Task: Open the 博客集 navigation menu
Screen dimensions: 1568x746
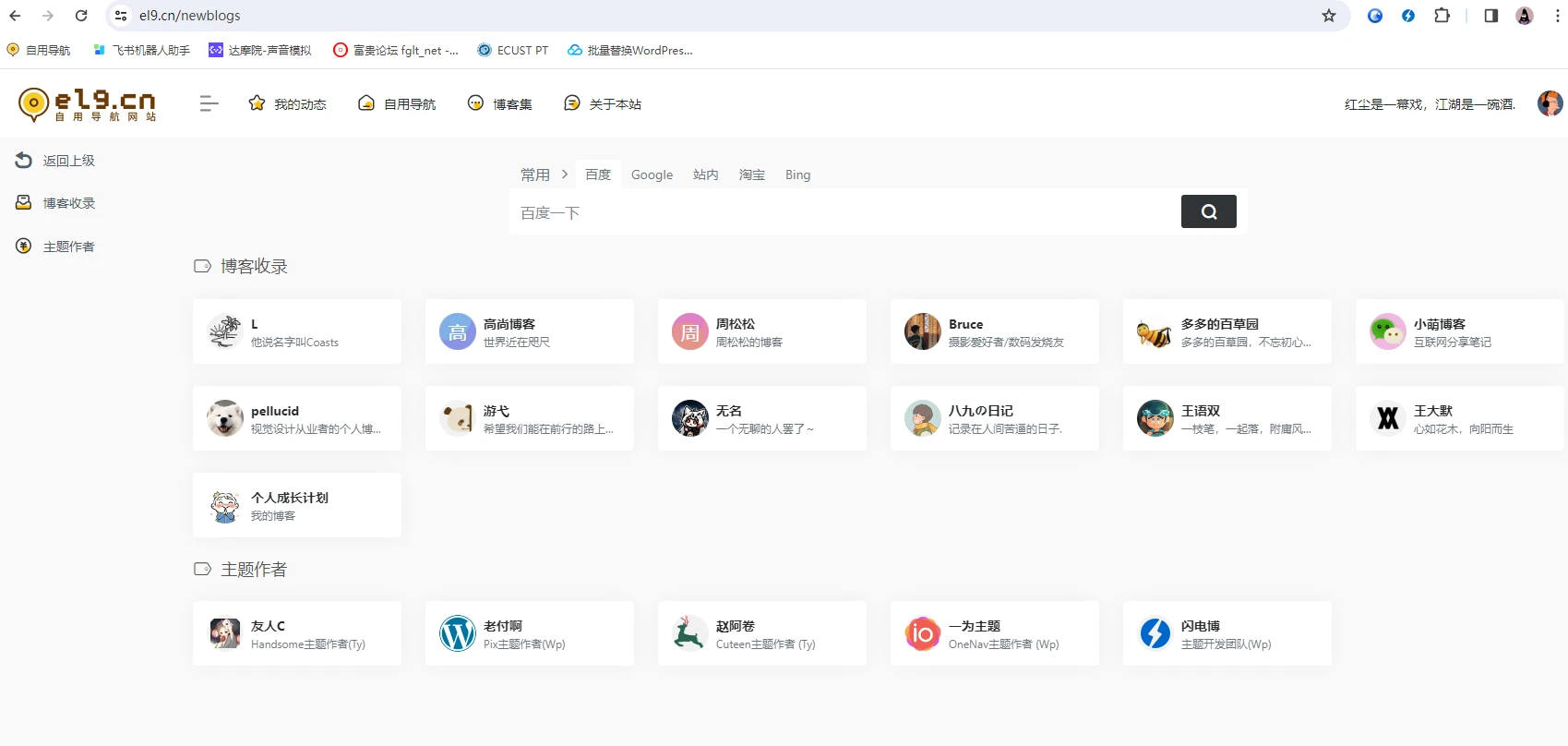Action: coord(500,103)
